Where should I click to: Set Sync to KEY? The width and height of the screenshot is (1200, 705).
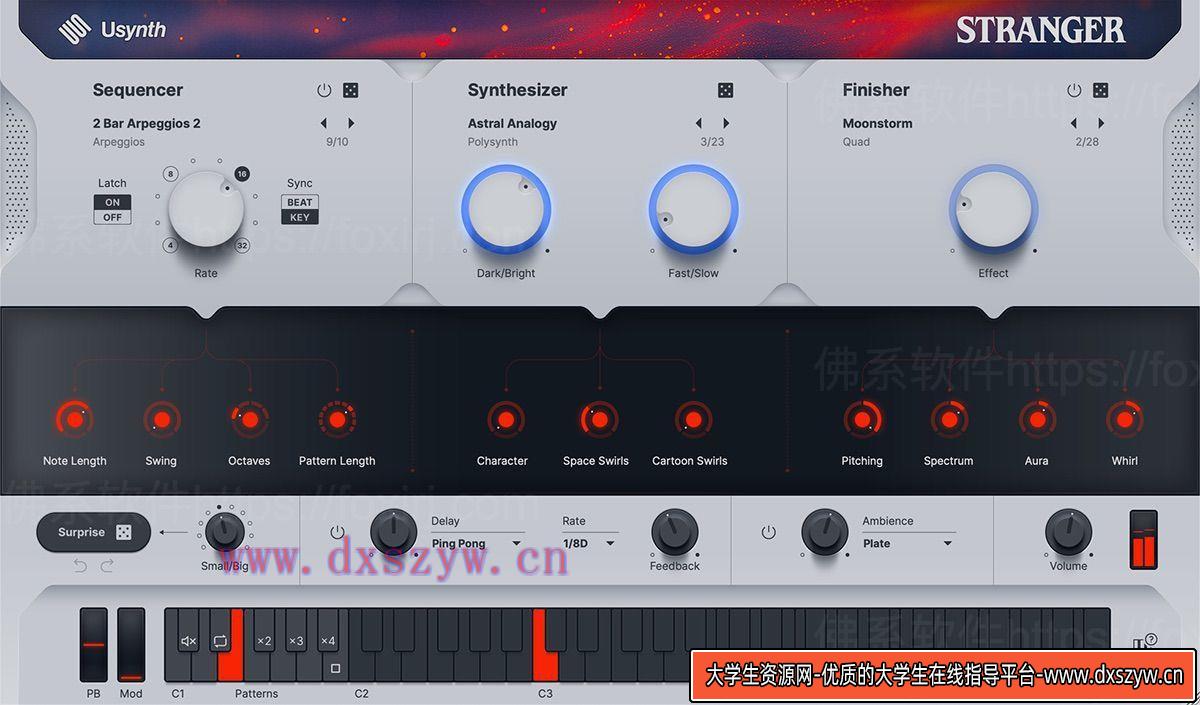point(300,217)
